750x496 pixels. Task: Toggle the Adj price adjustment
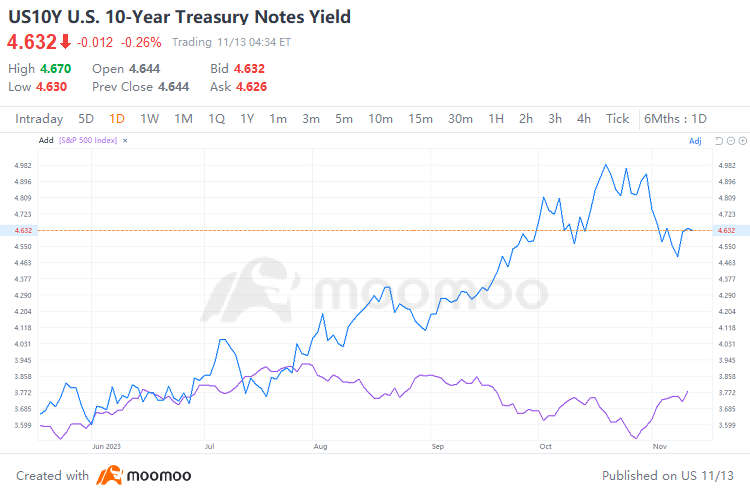pos(696,141)
